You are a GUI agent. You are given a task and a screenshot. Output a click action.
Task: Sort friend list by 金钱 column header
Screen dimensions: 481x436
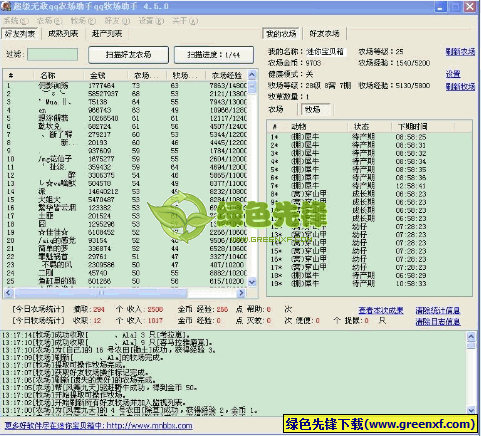tap(105, 75)
